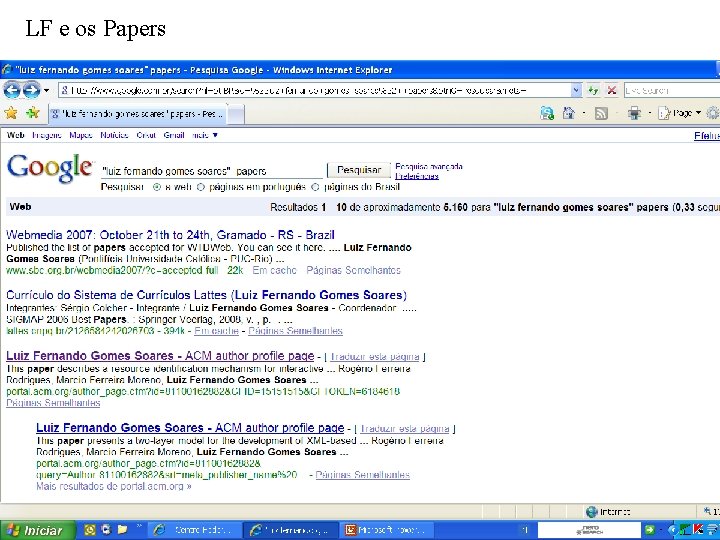The height and width of the screenshot is (540, 720).
Task: Select 'a web' radio option
Action: point(157,187)
